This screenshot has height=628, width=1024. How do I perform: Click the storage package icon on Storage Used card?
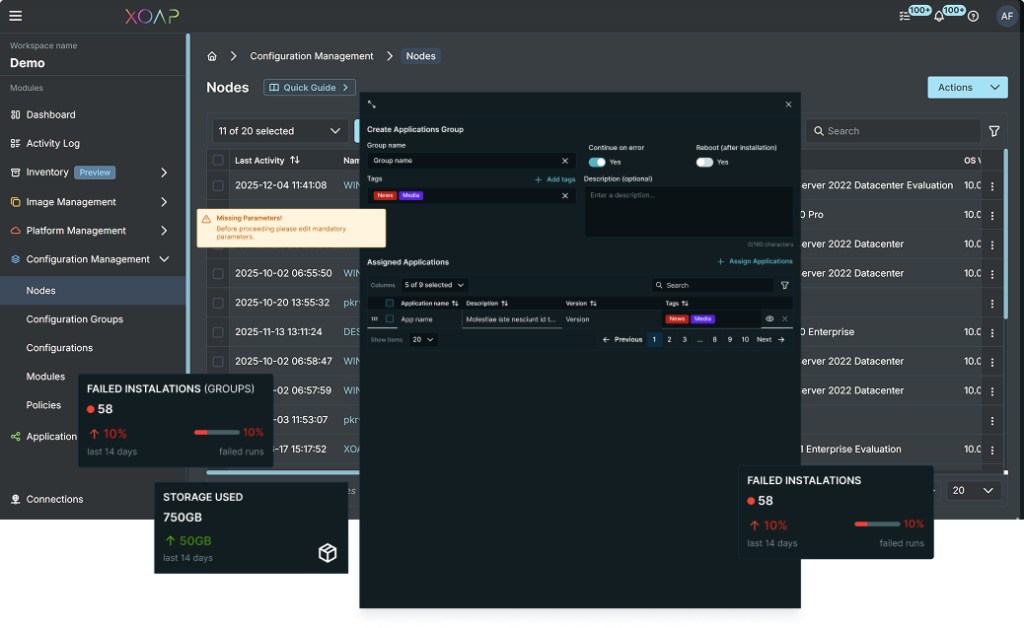pyautogui.click(x=327, y=551)
